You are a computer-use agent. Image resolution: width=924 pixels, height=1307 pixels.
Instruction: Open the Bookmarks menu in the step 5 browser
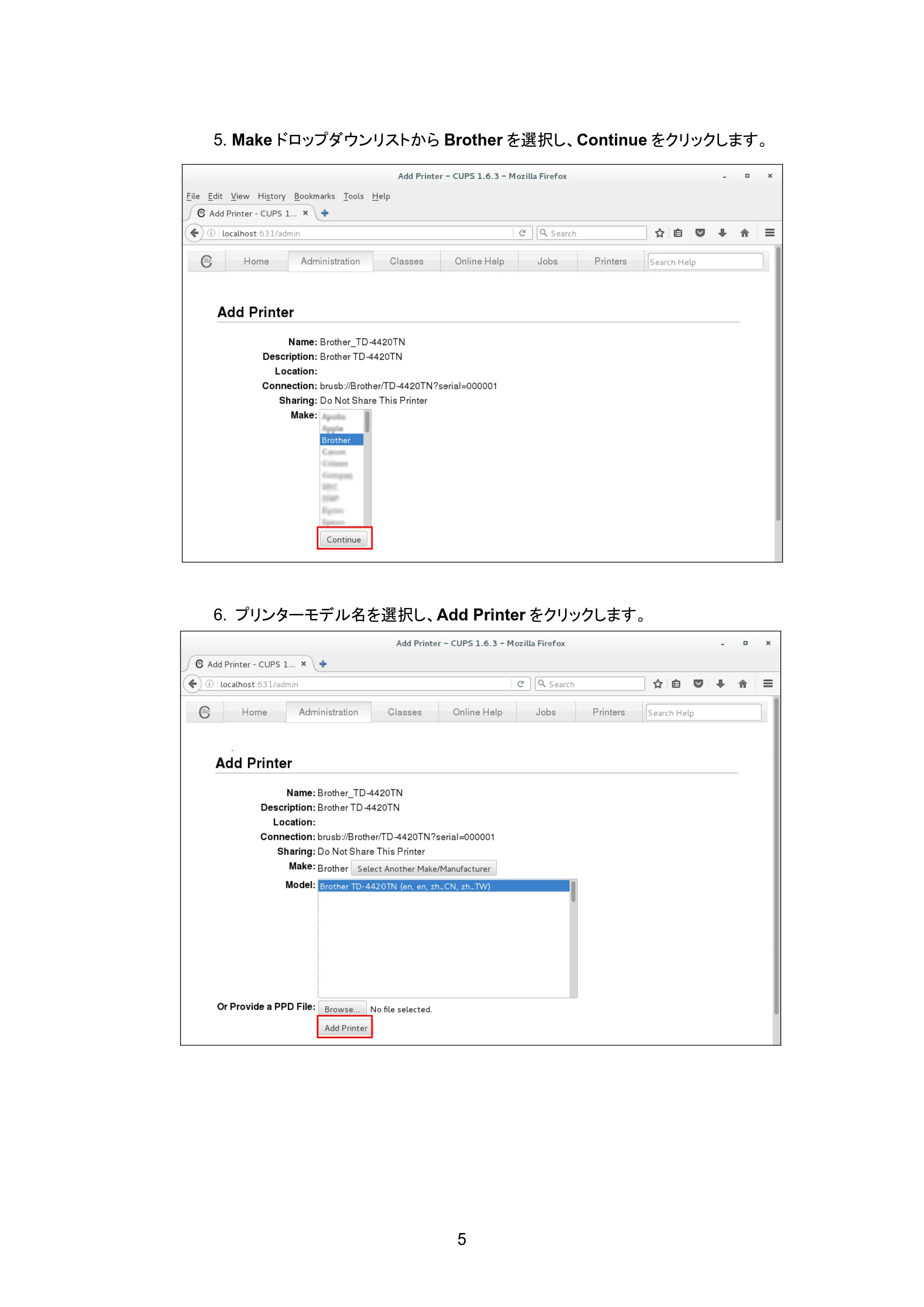point(314,196)
